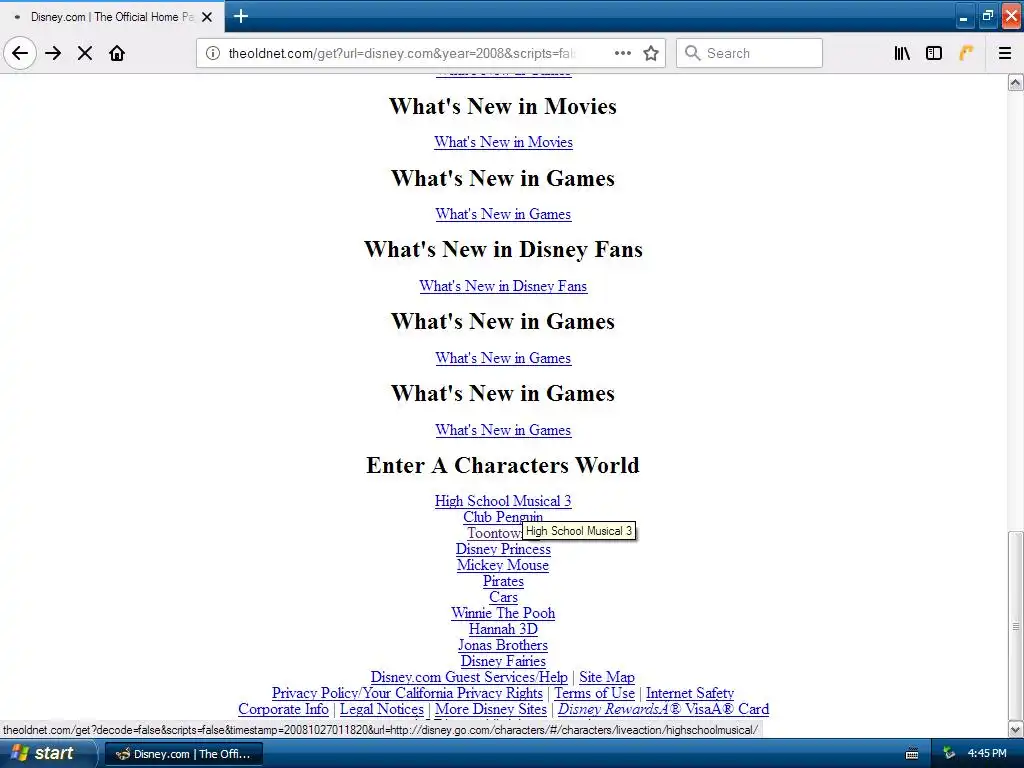Open the Corporate Info link
Image resolution: width=1024 pixels, height=768 pixels.
(283, 709)
